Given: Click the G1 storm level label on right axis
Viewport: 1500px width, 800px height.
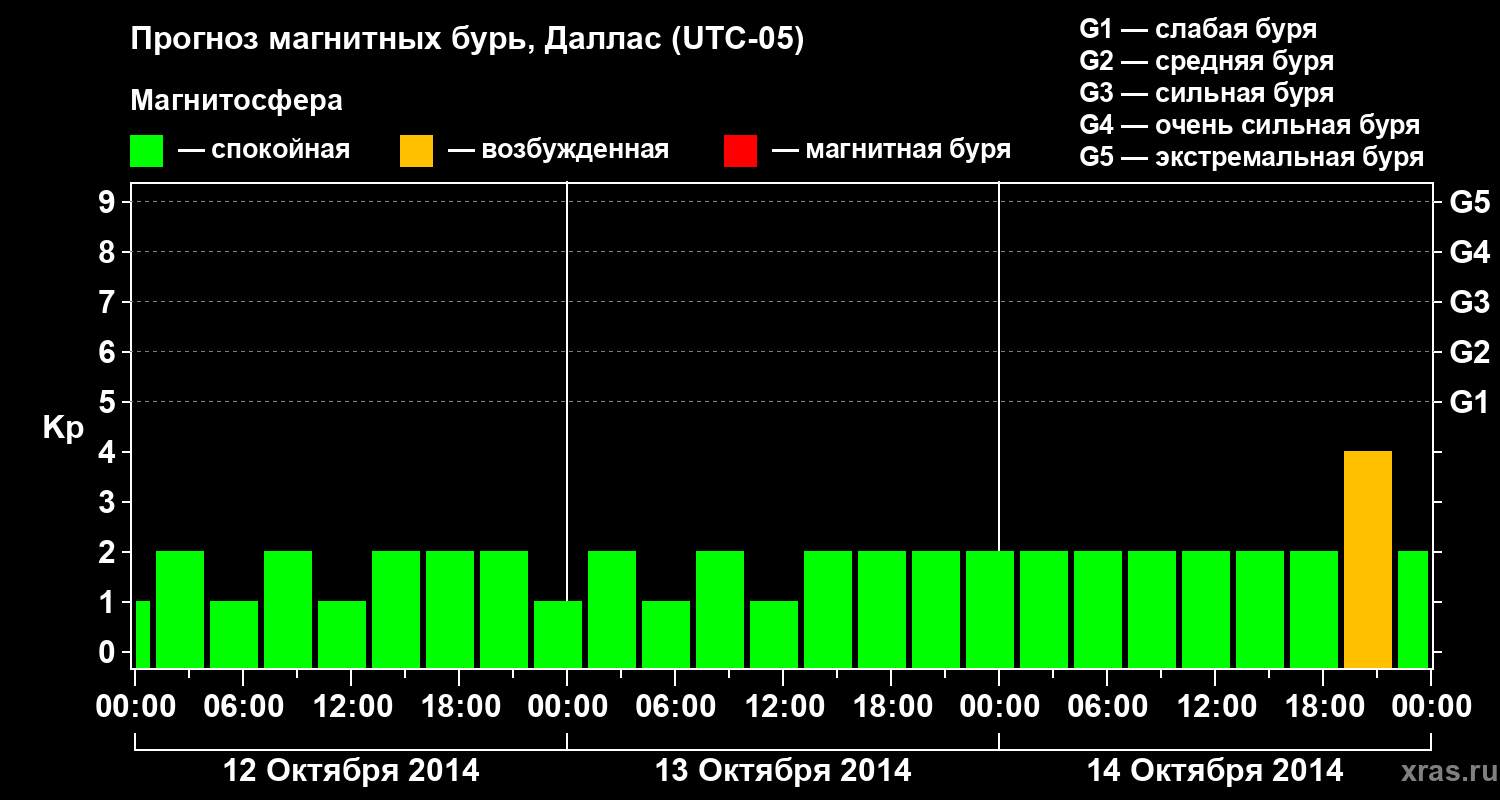Looking at the screenshot, I should tap(1469, 402).
